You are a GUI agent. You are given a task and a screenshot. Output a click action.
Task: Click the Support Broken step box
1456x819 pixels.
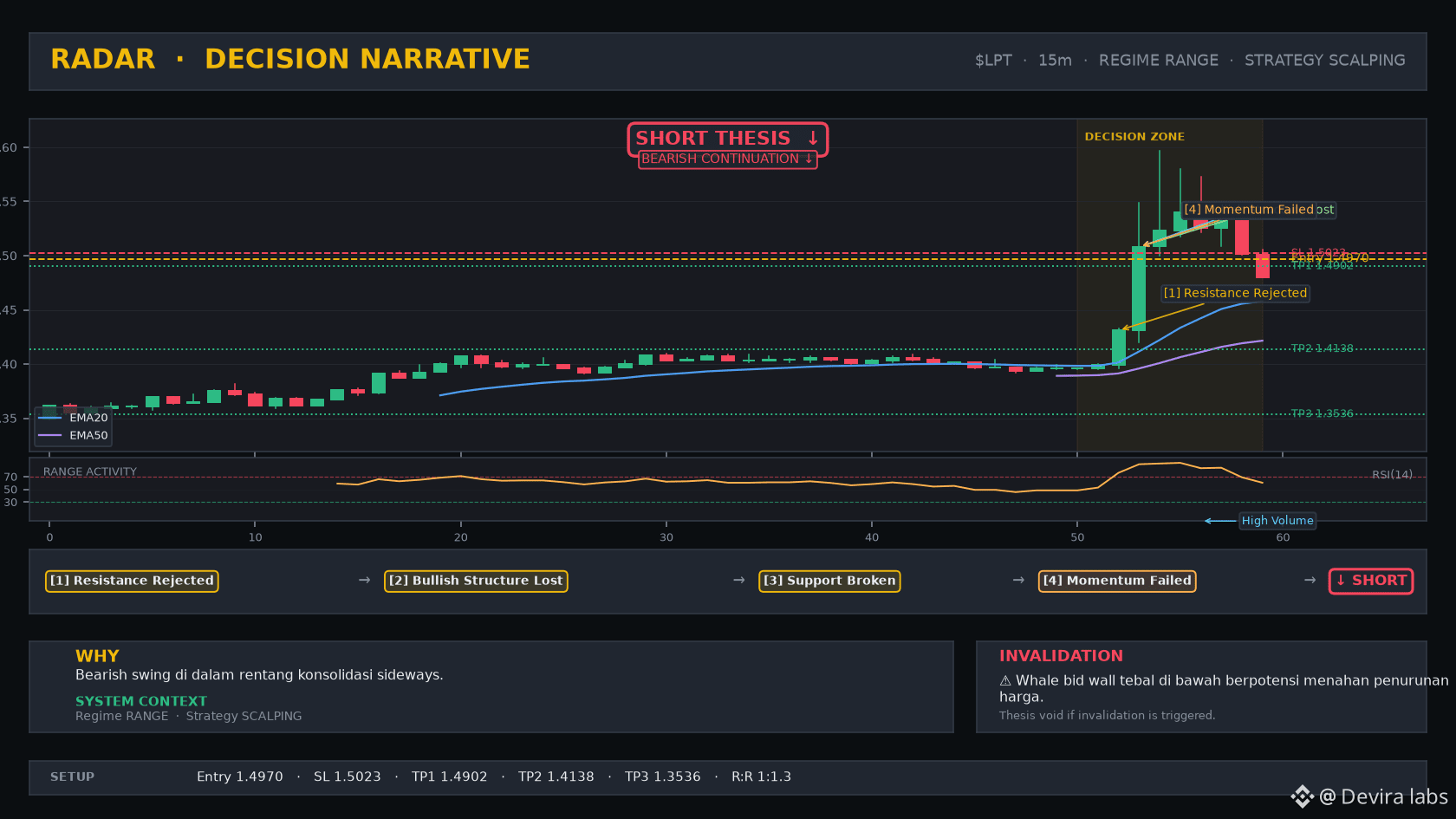tap(829, 581)
